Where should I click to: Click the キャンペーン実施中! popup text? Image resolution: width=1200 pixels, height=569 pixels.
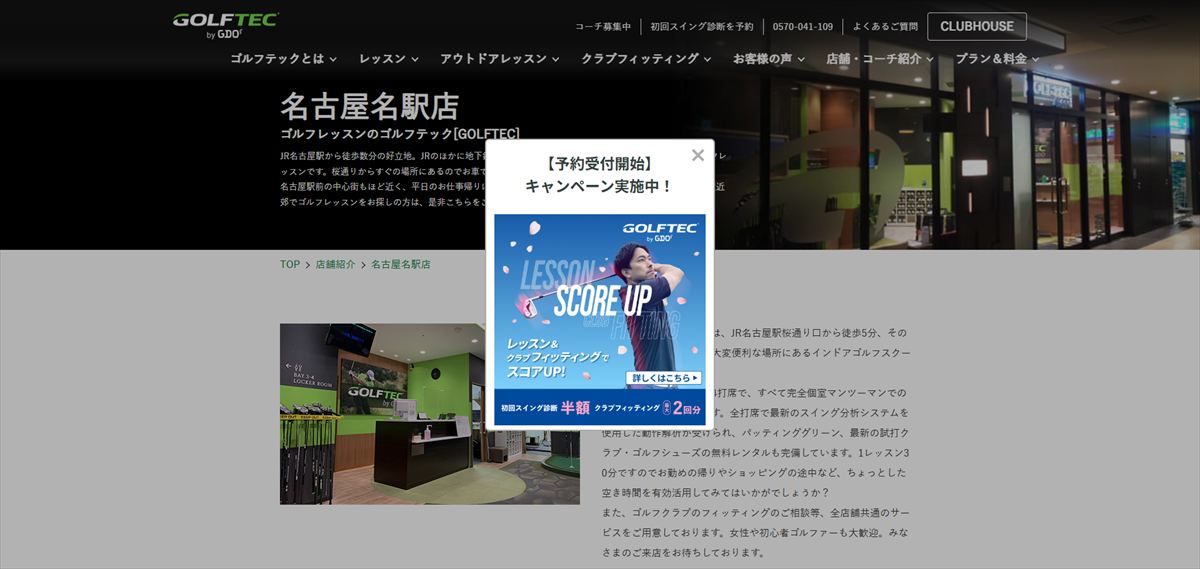(x=600, y=186)
